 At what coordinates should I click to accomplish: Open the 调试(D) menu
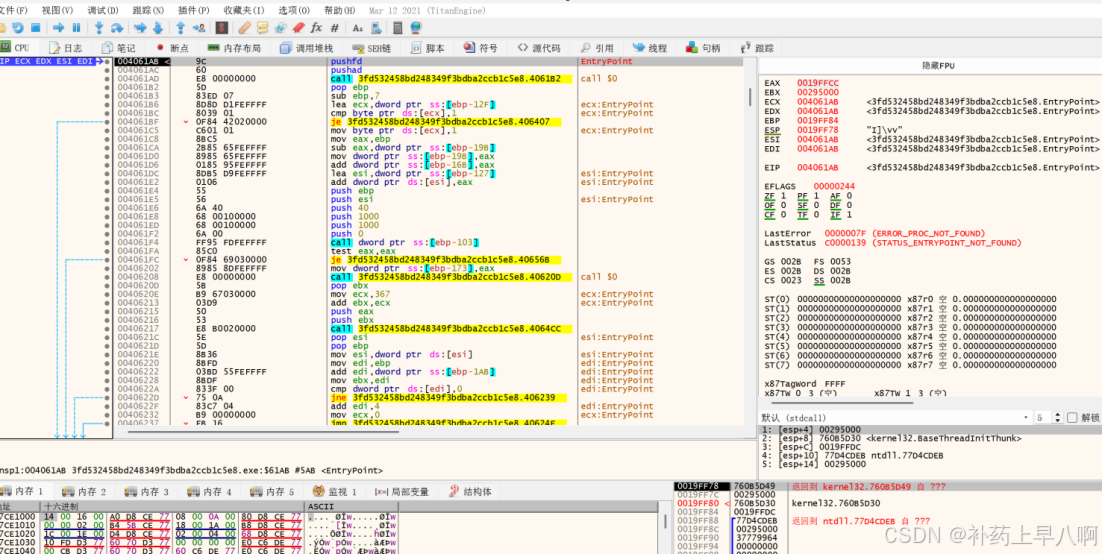tap(103, 9)
